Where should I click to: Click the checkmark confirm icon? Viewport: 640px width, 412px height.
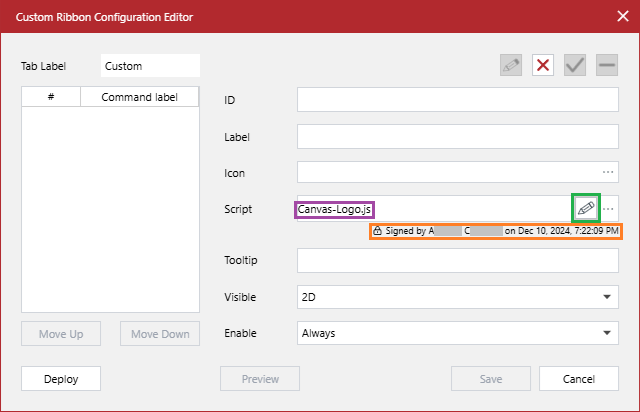[575, 66]
